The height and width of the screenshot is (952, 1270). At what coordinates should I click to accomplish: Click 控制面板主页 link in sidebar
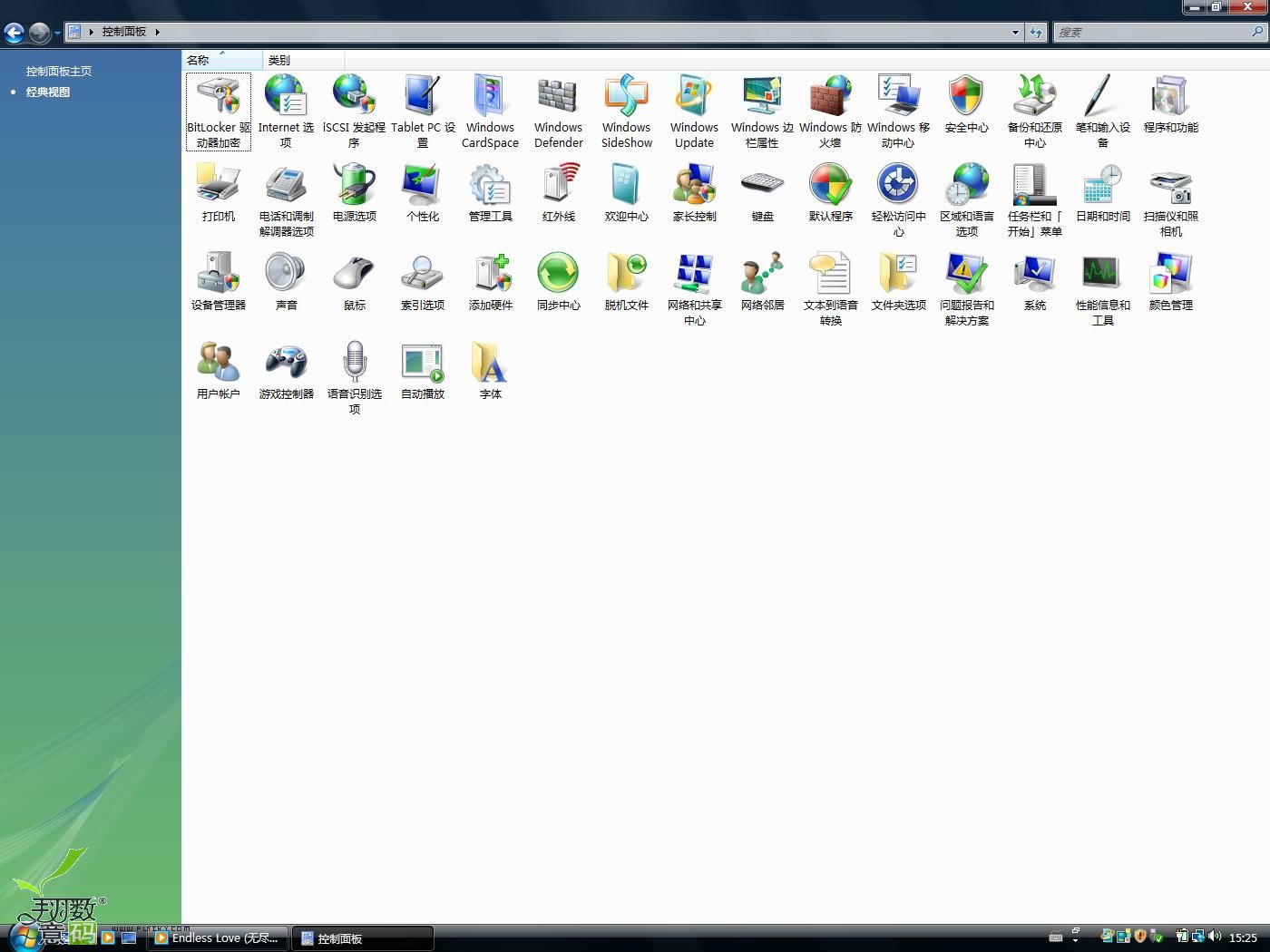pos(59,71)
